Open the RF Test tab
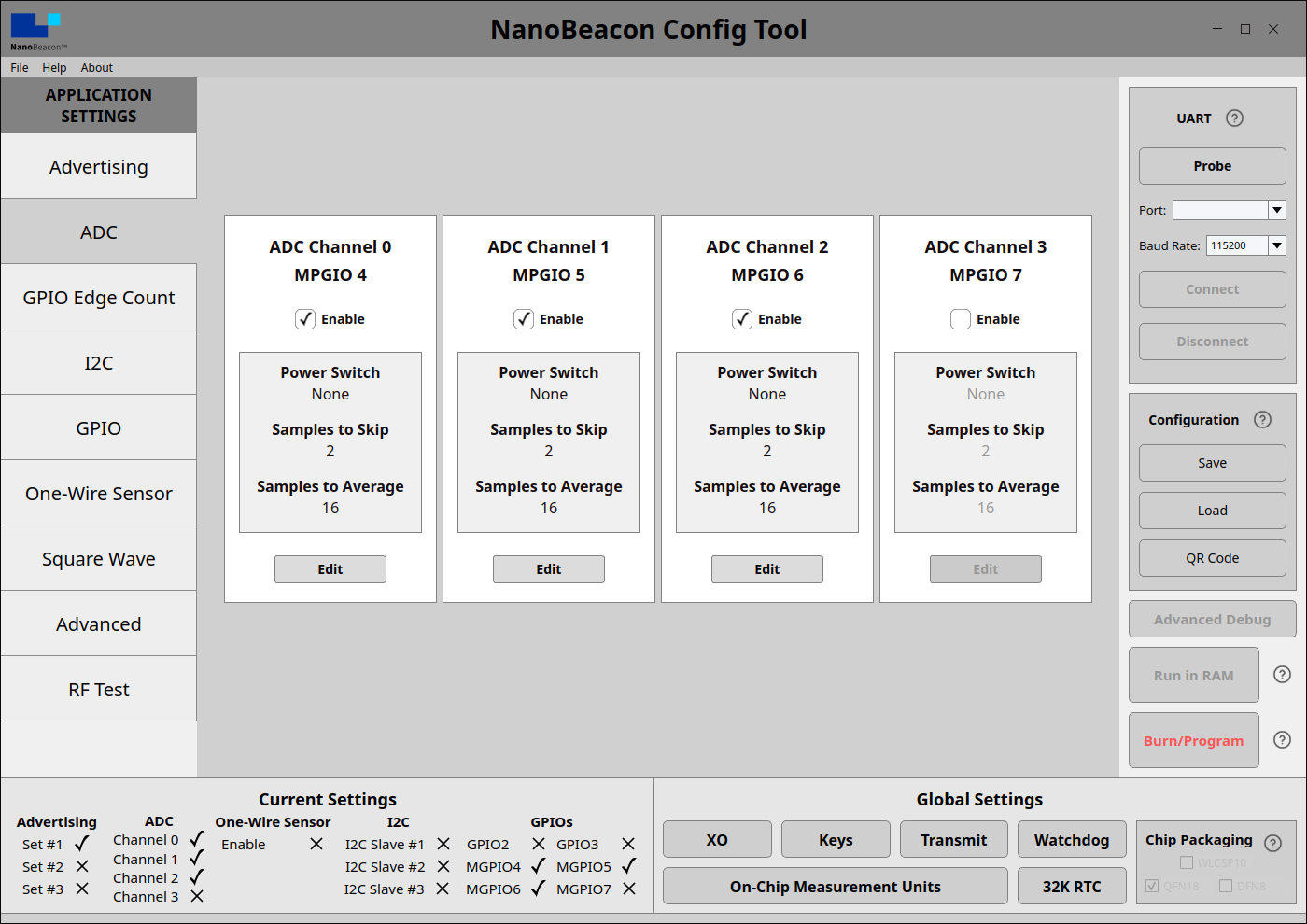This screenshot has width=1307, height=924. coord(99,689)
